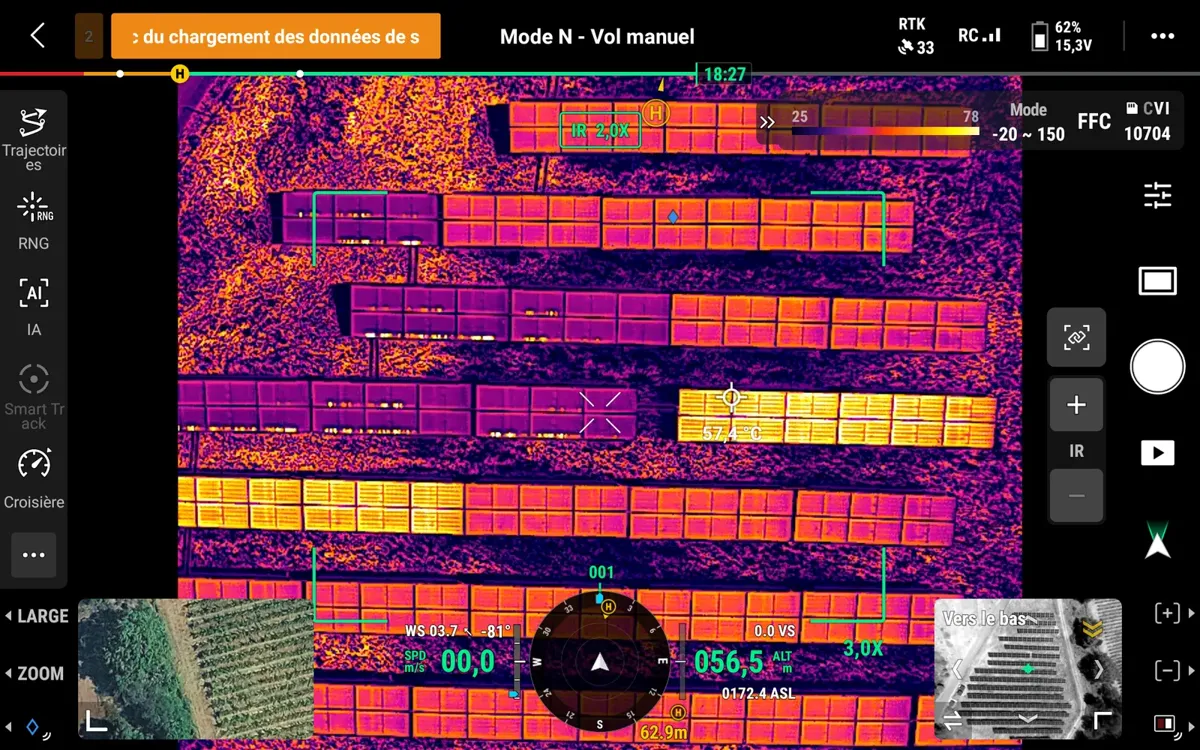Open camera parameter sliders settings
Viewport: 1200px width, 750px height.
click(x=1157, y=195)
